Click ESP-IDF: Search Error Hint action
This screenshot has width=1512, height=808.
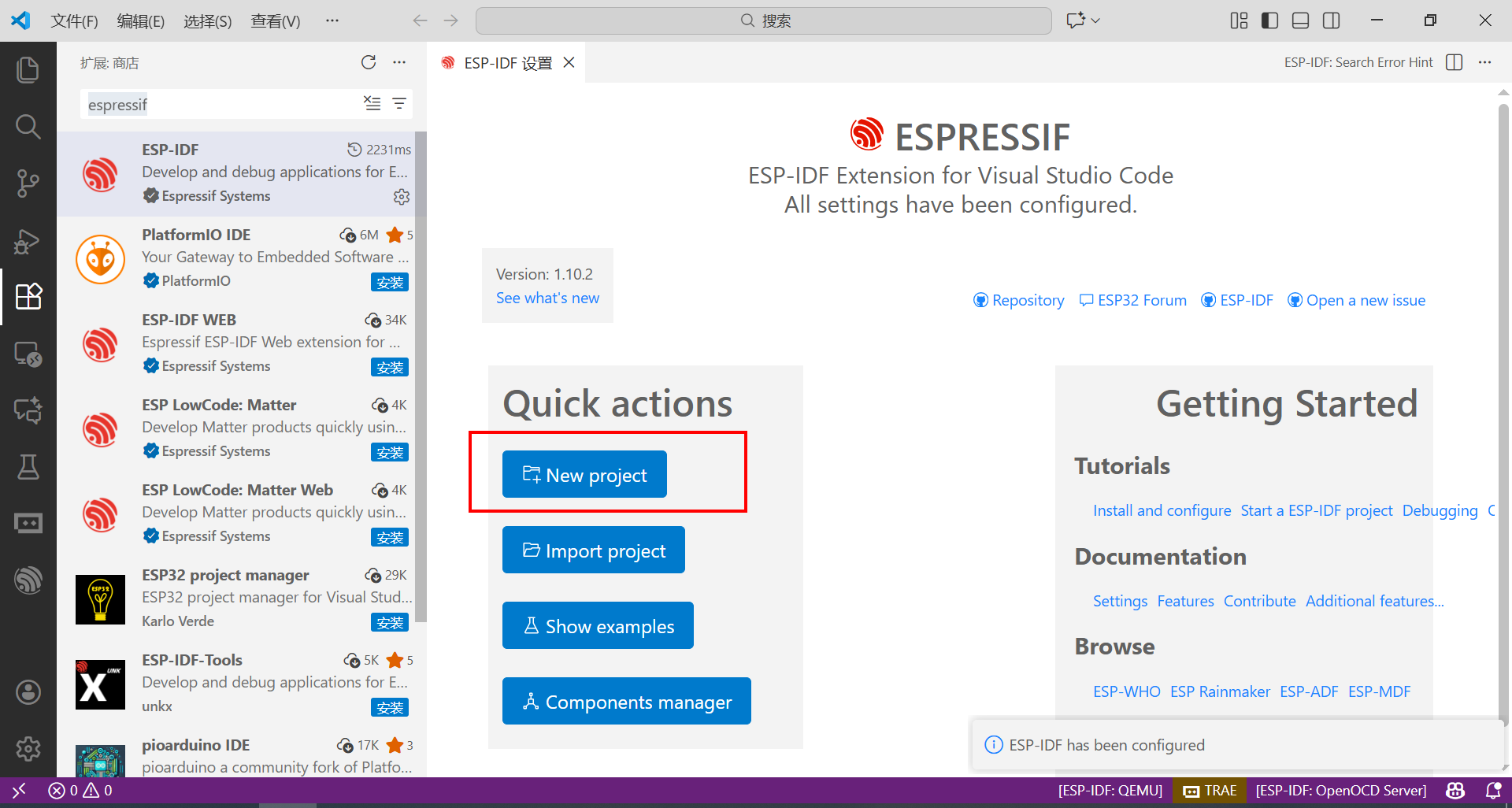[x=1358, y=62]
